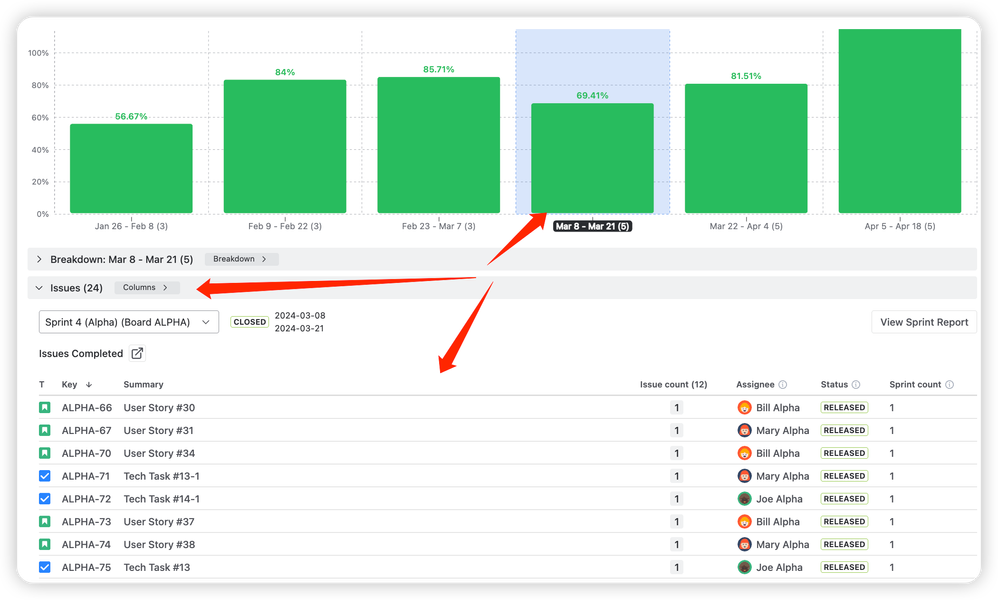Screen dimensions: 998x600
Task: Toggle selection of the Mar 8 - Mar 21 bar
Action: (x=592, y=155)
